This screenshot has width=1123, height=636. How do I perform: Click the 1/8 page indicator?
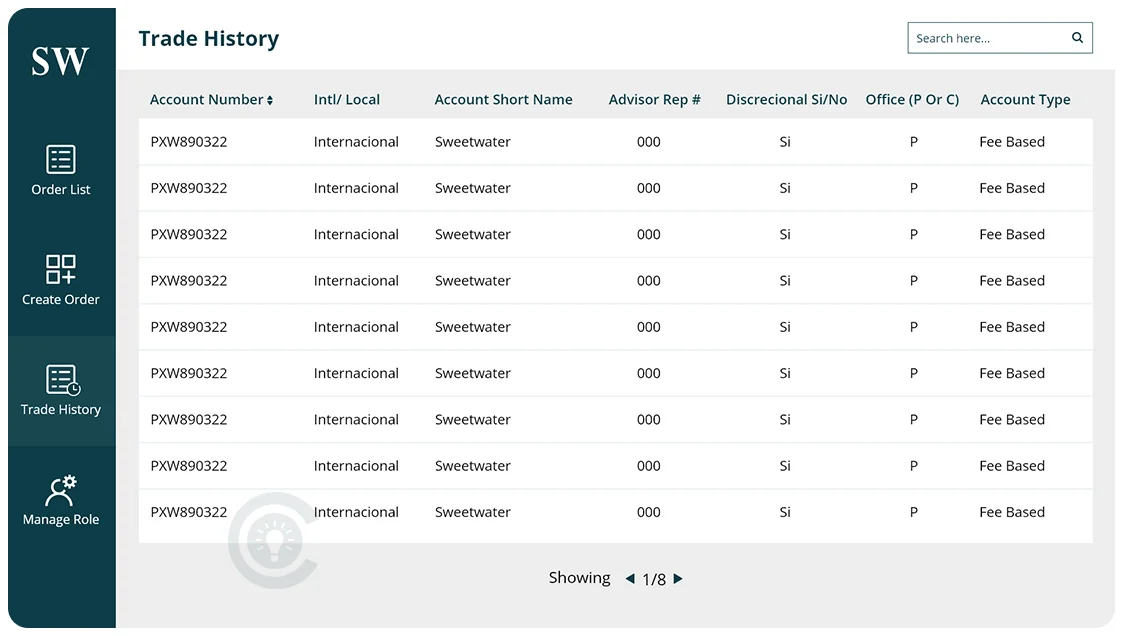[654, 579]
